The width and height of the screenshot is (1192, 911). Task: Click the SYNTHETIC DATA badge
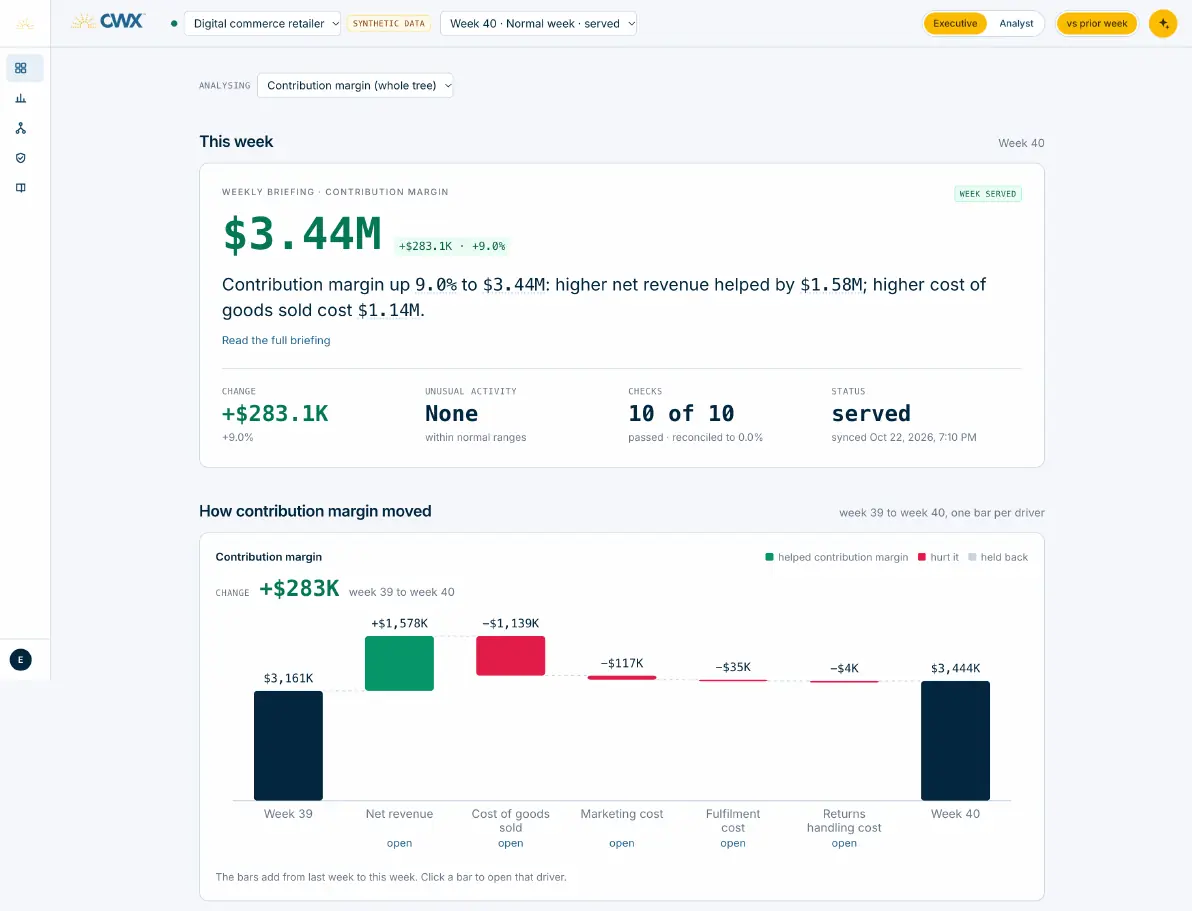click(388, 24)
